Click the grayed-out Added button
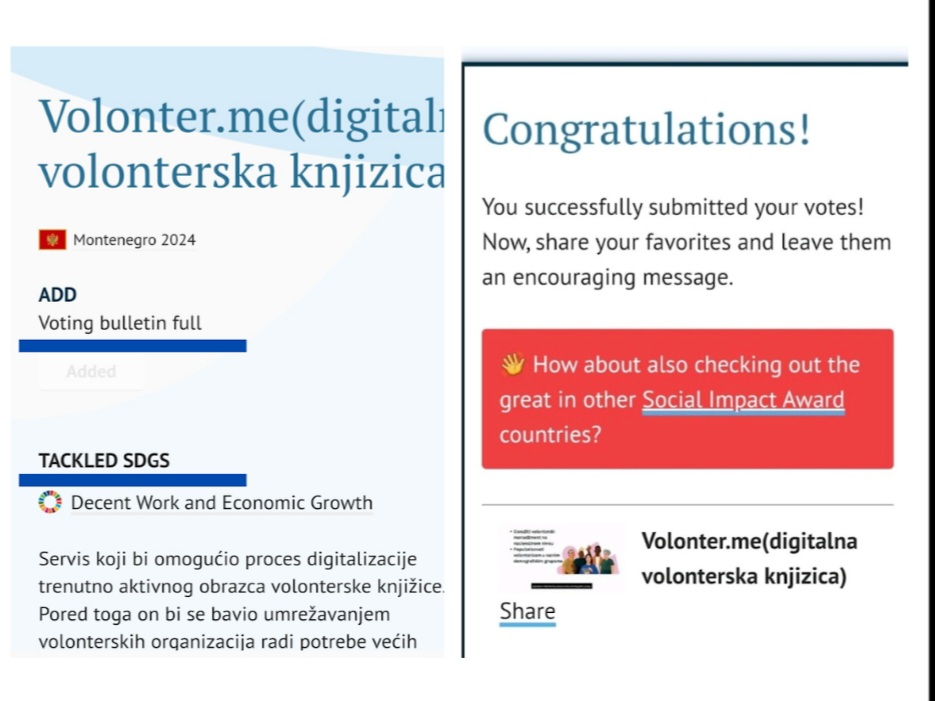The width and height of the screenshot is (935, 701). pyautogui.click(x=91, y=371)
